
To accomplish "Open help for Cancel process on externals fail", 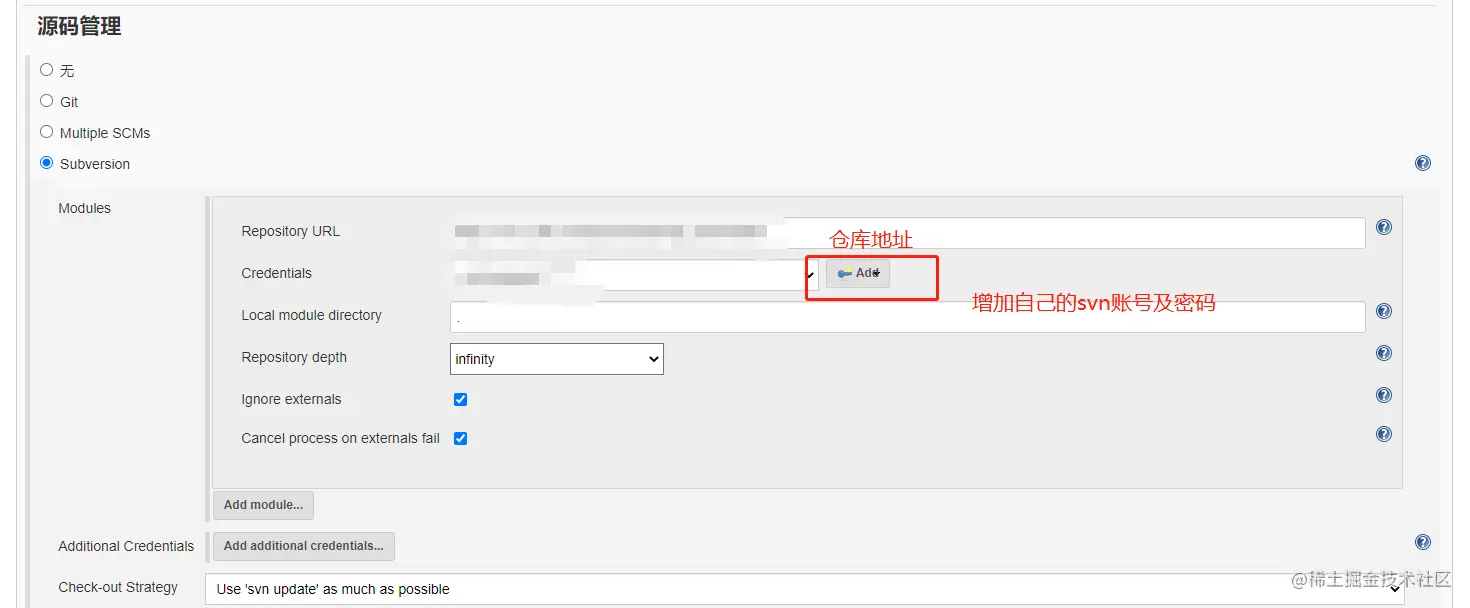I will [x=1383, y=433].
